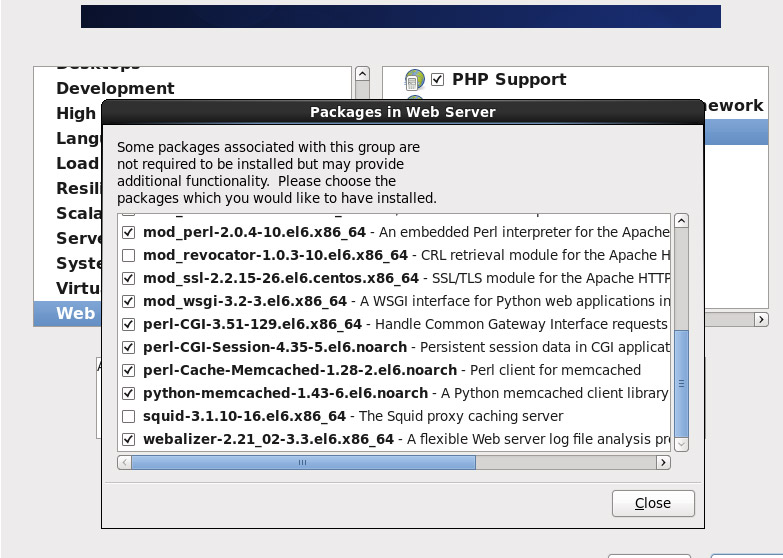Select the category starting with Scala
Viewport: 783px width, 558px height.
(78, 213)
